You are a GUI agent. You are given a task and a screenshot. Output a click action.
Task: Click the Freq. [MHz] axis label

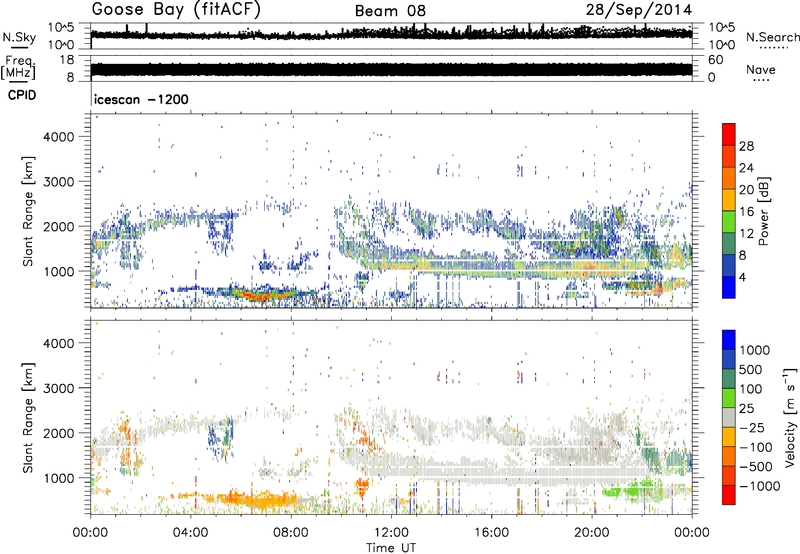(x=18, y=68)
